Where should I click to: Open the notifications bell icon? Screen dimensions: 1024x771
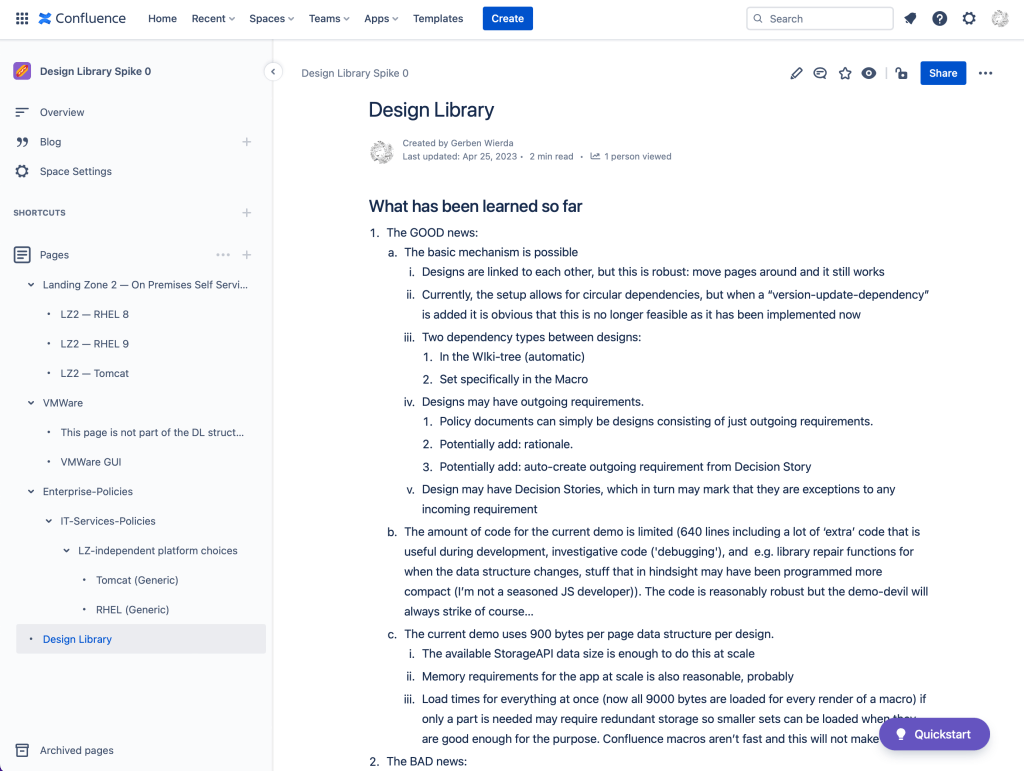910,18
